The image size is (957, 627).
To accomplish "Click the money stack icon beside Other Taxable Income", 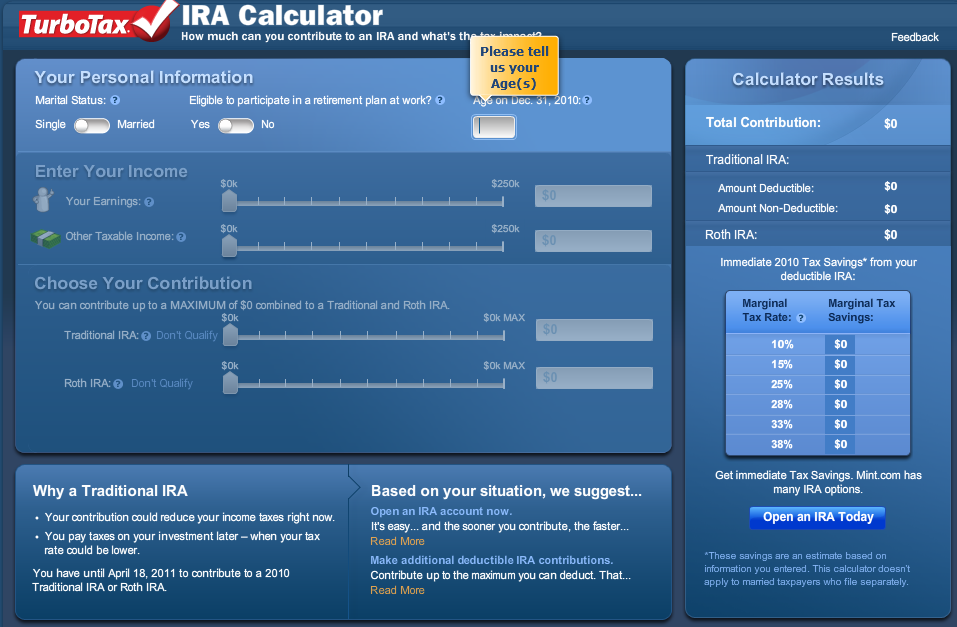I will 46,237.
